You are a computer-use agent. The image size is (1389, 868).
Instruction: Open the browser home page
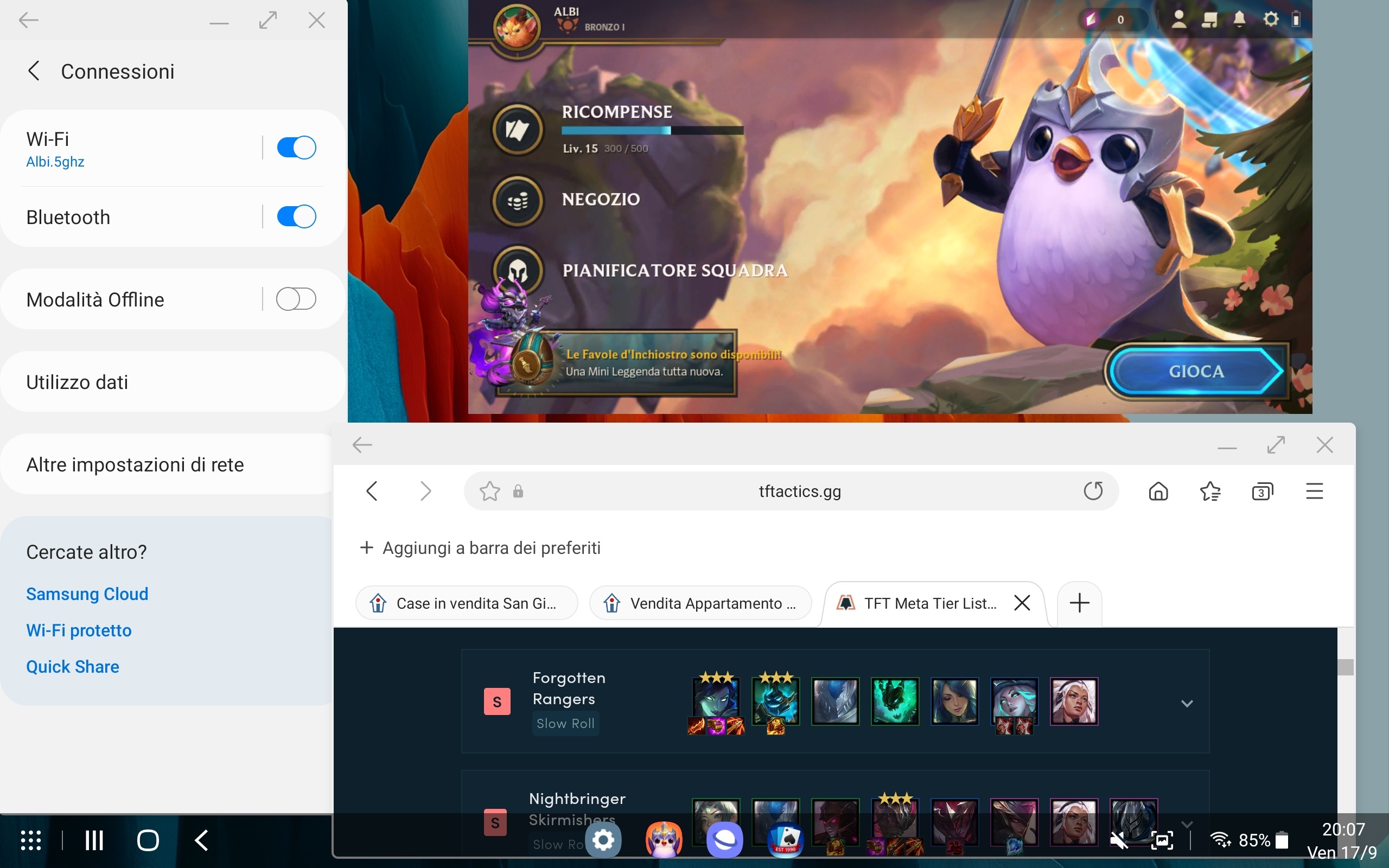1158,492
